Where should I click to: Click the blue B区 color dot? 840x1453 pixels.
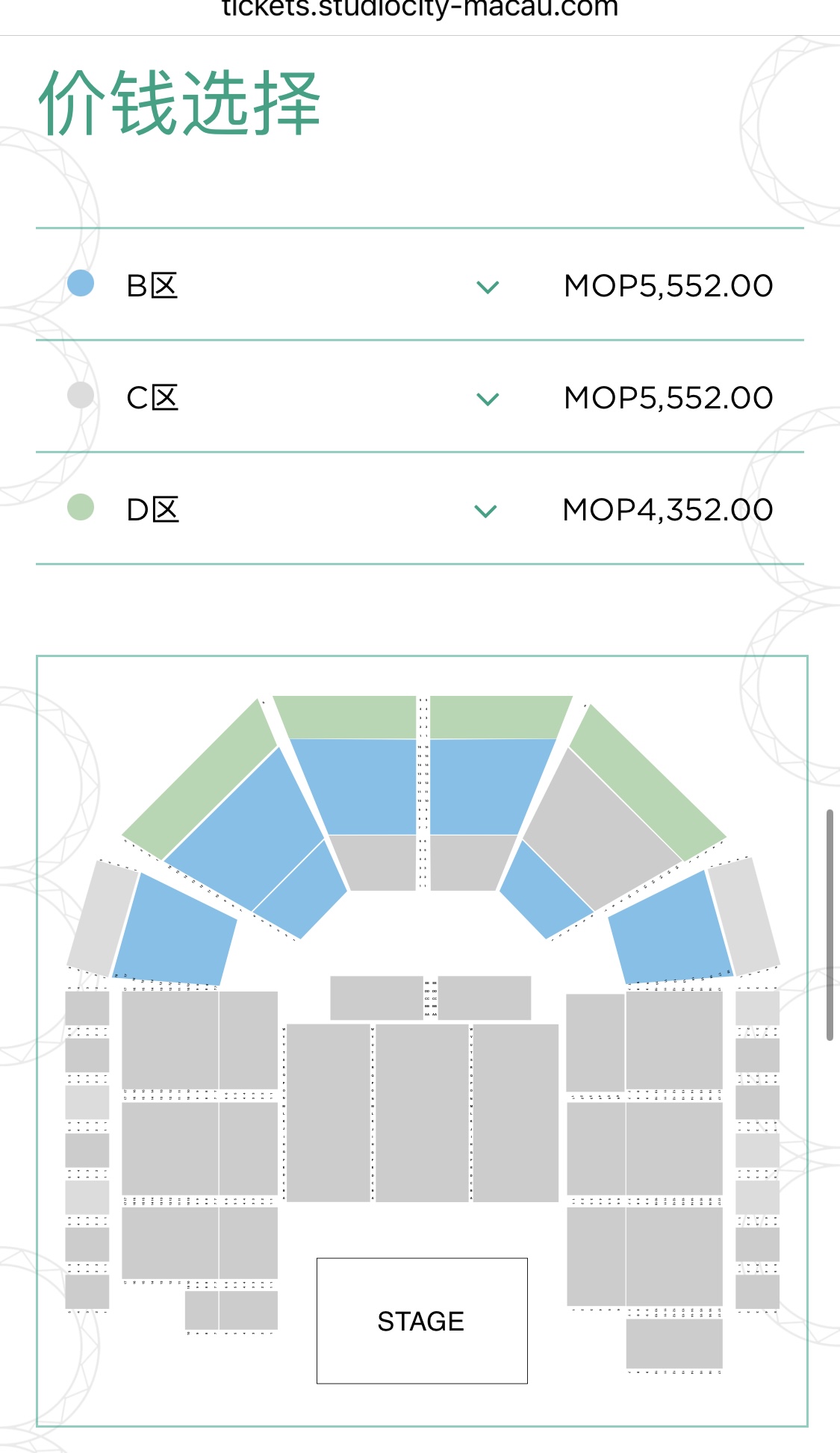coord(81,283)
